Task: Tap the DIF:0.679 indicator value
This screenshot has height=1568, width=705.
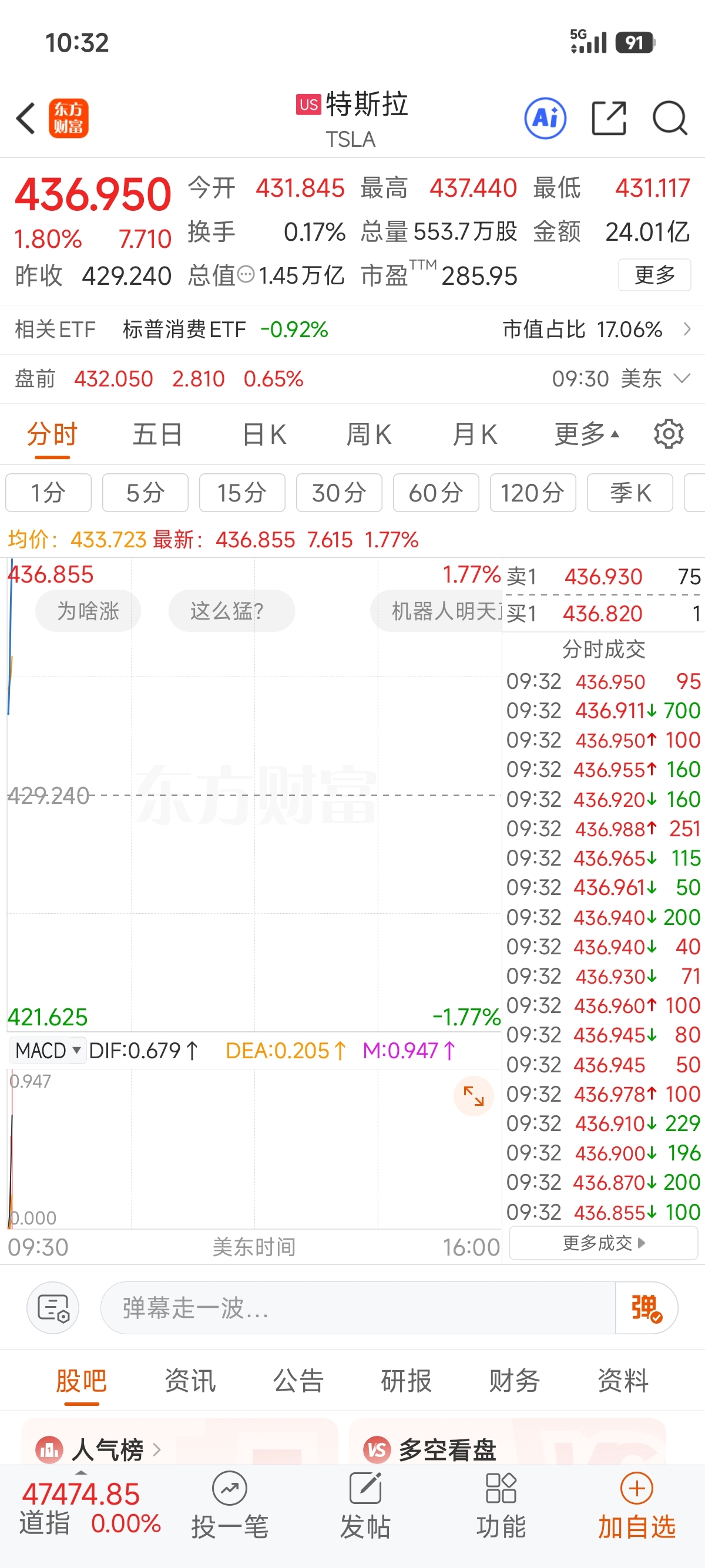Action: [144, 1051]
